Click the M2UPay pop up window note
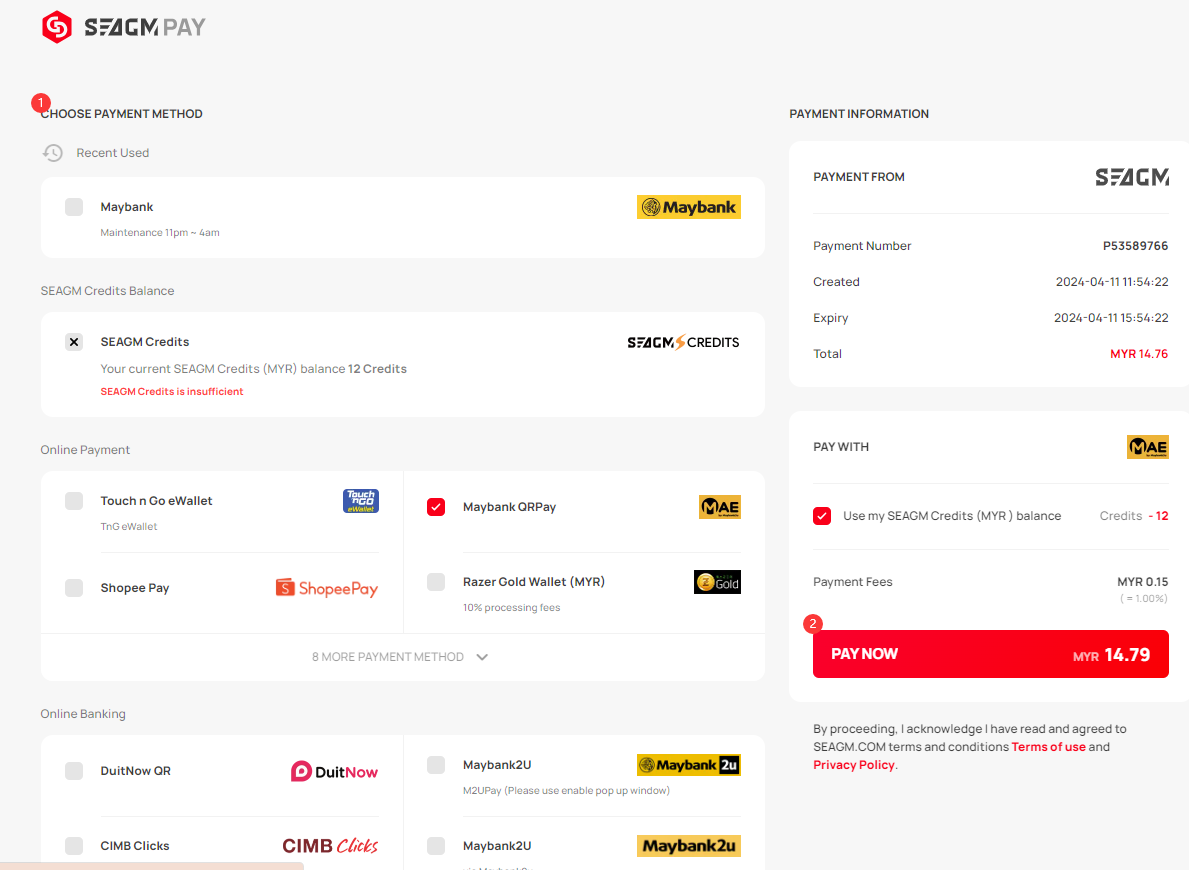1189x870 pixels. tap(566, 790)
